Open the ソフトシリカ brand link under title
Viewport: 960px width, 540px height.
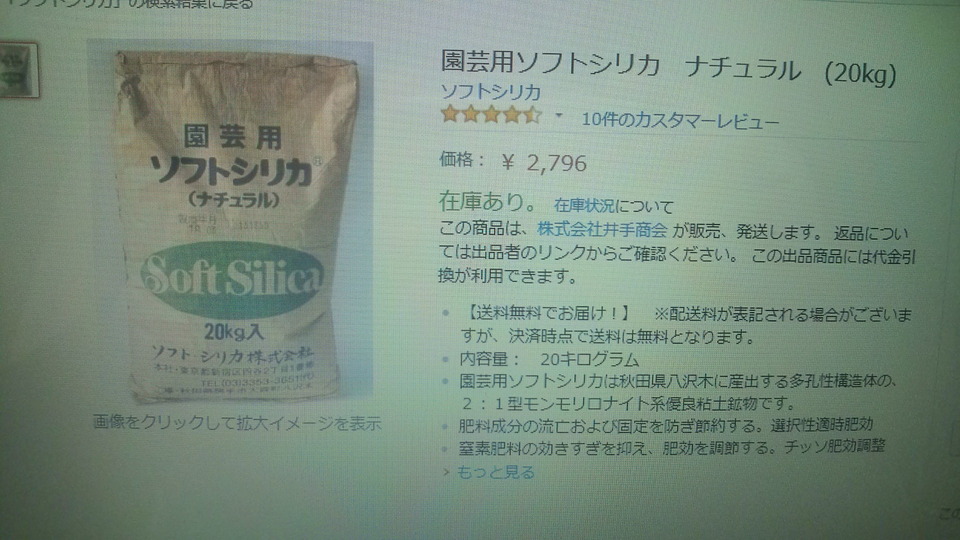pos(490,92)
